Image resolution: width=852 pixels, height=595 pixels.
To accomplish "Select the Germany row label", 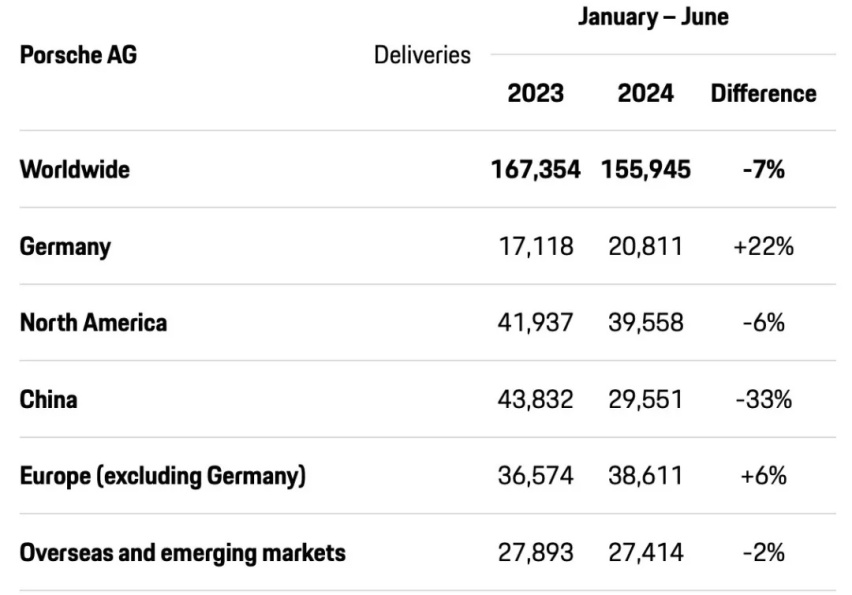I will pyautogui.click(x=65, y=247).
